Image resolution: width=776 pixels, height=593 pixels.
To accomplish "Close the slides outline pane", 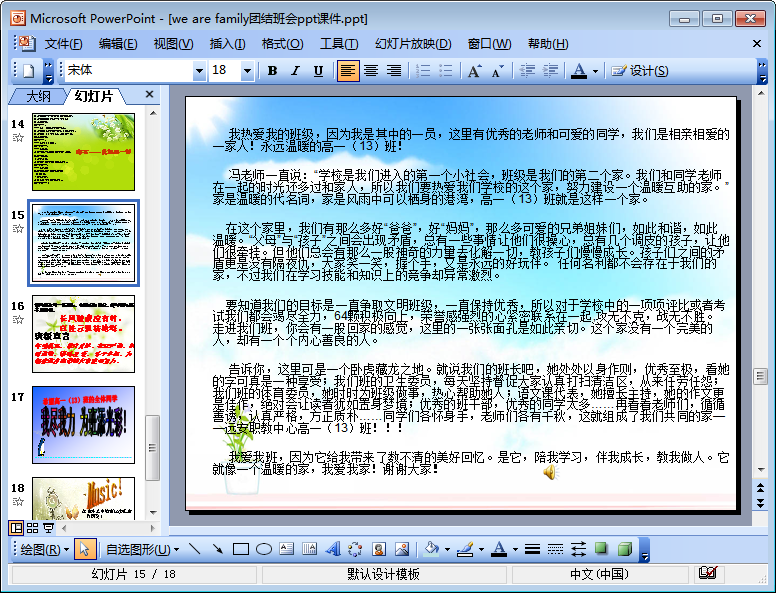I will point(149,94).
